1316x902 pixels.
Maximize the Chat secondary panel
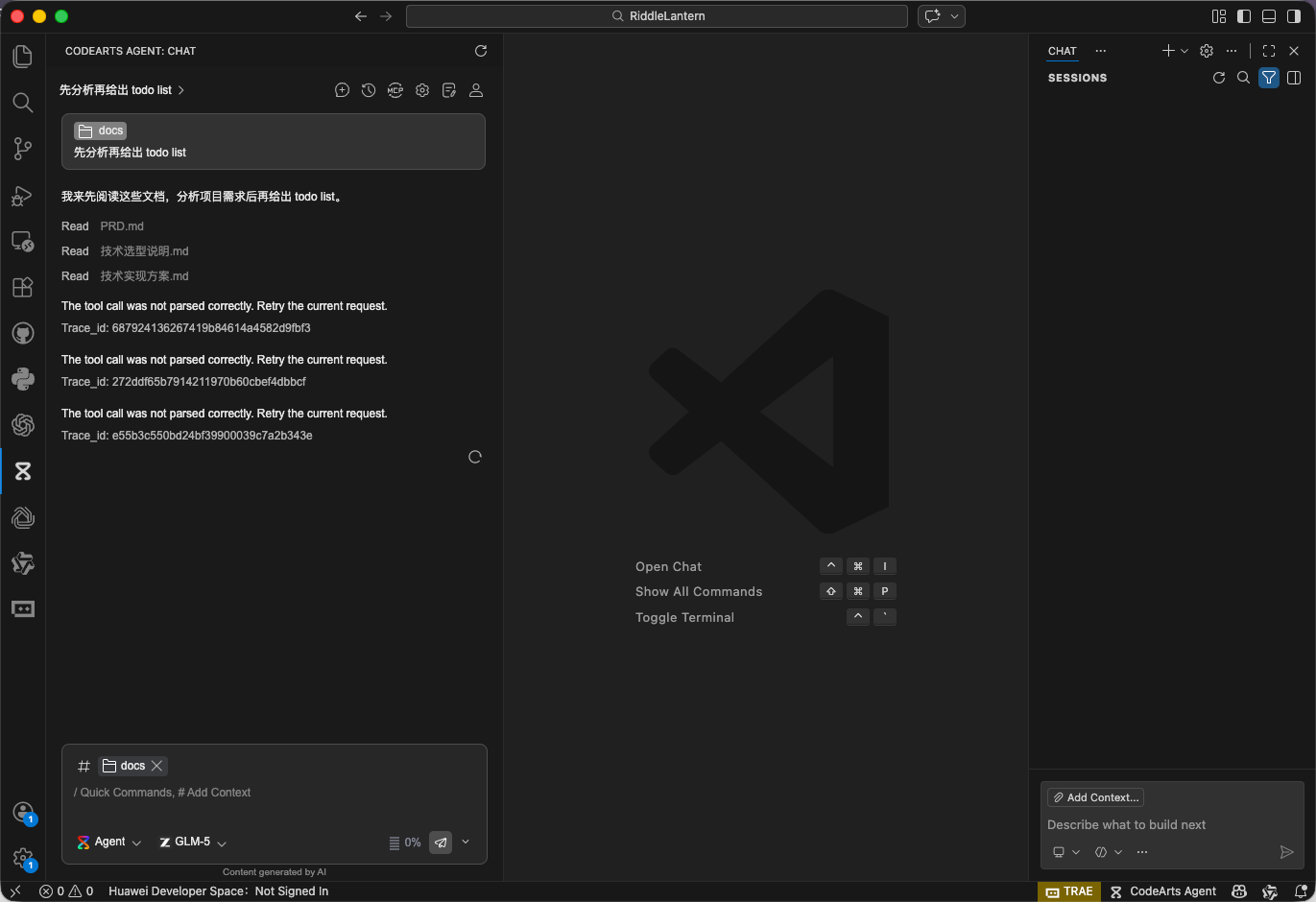pos(1269,51)
